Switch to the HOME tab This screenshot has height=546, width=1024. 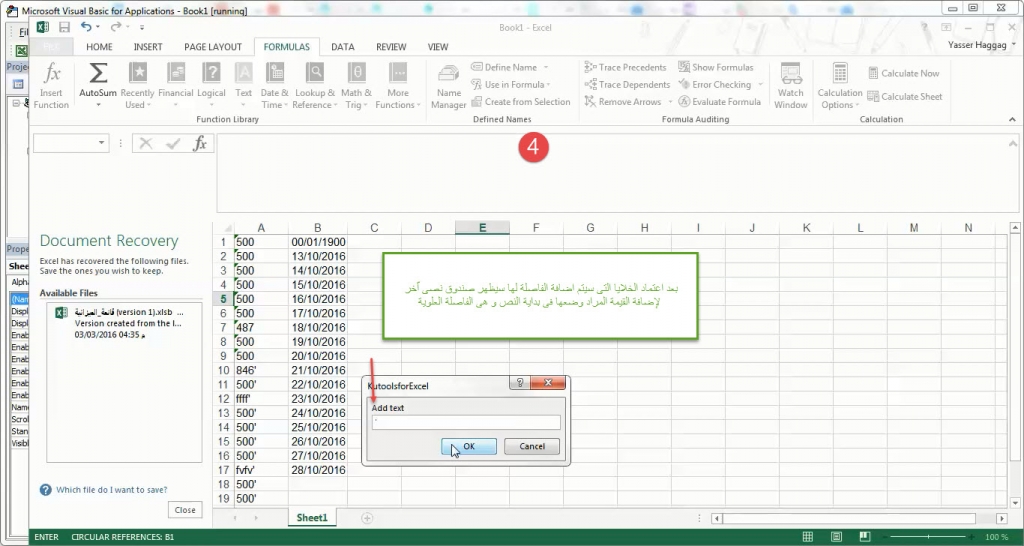coord(99,47)
